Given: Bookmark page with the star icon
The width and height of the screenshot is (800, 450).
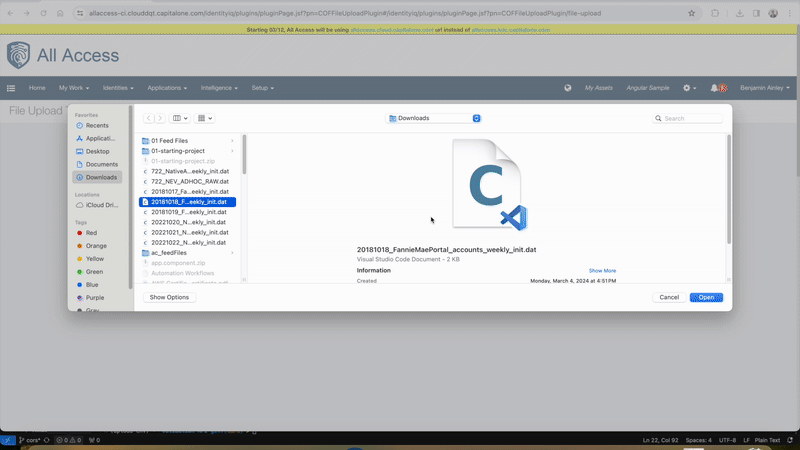Looking at the screenshot, I should pos(691,13).
